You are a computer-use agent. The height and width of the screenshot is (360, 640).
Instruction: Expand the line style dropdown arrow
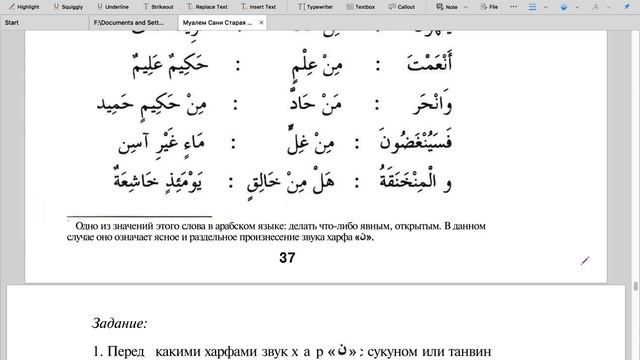tap(546, 7)
